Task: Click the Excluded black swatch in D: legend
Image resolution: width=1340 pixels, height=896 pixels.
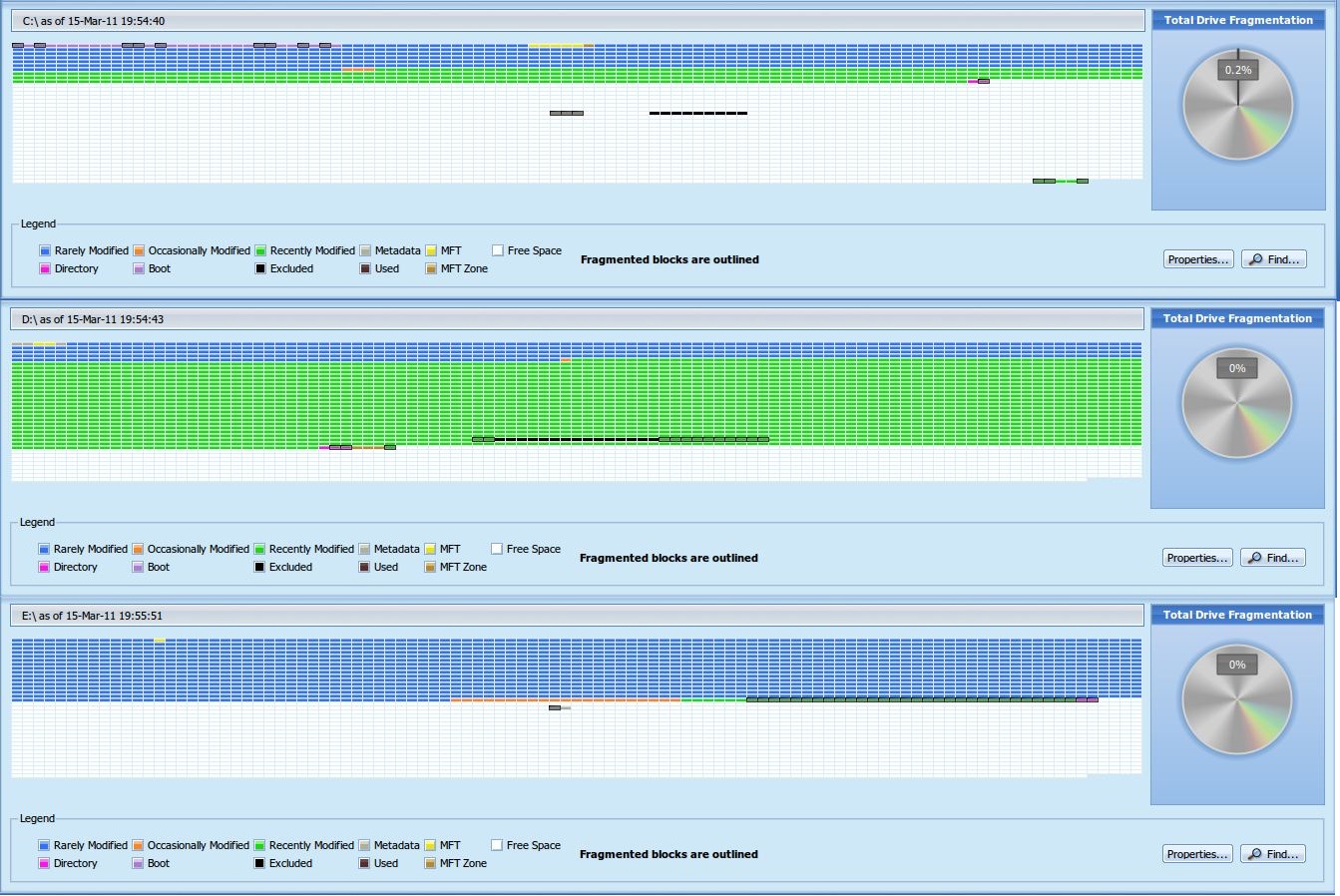Action: point(259,568)
